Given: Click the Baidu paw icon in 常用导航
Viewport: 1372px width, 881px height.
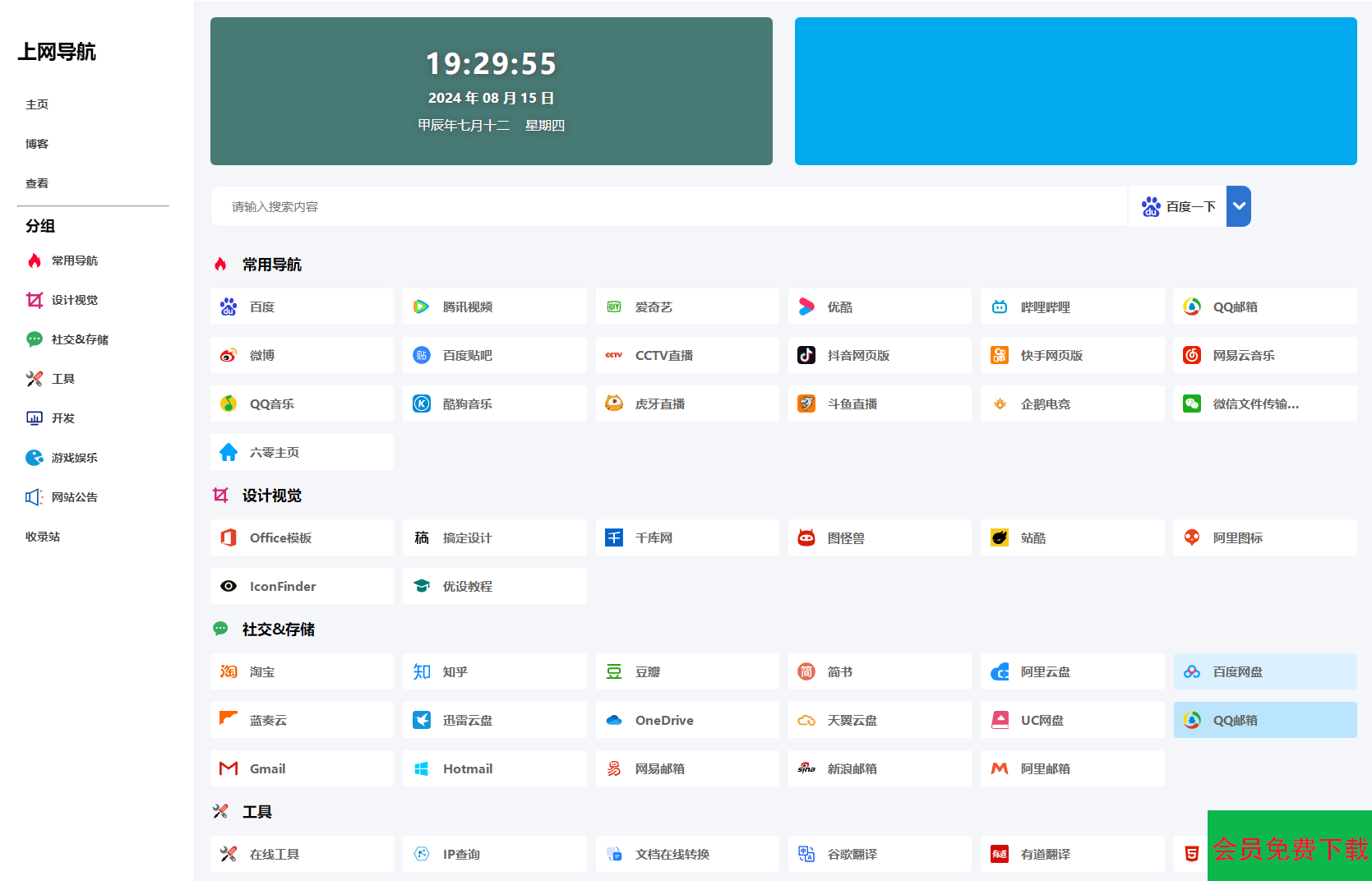Looking at the screenshot, I should pos(229,307).
